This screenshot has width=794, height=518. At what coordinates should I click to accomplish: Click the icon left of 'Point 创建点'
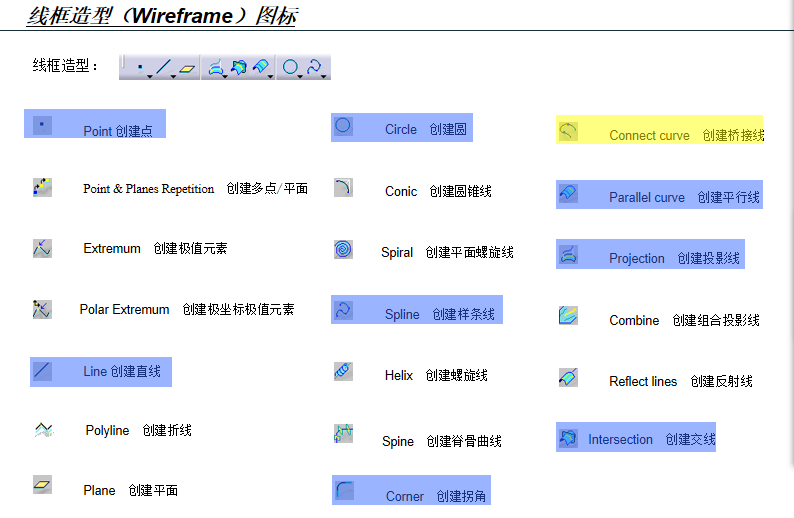pyautogui.click(x=42, y=125)
